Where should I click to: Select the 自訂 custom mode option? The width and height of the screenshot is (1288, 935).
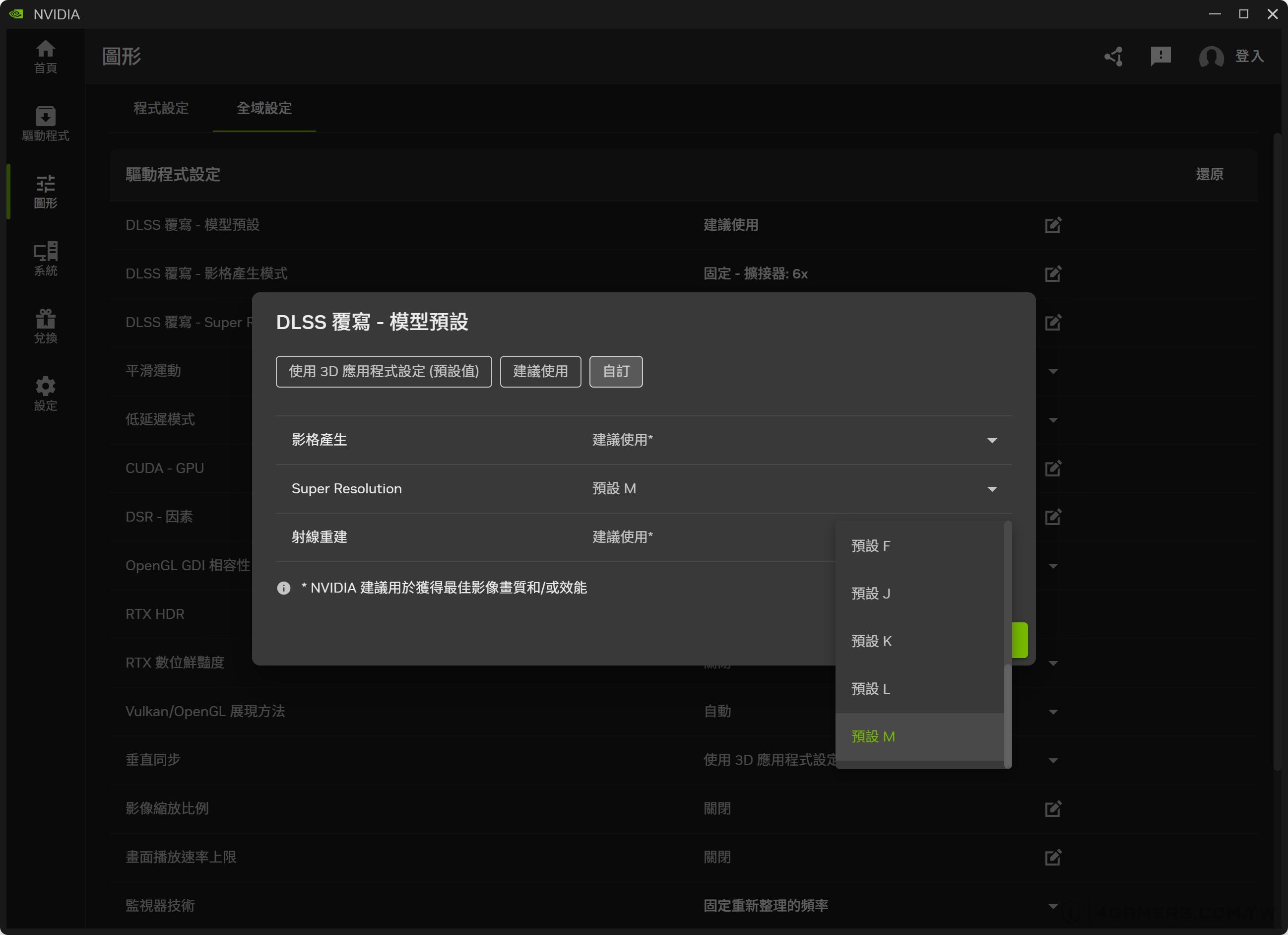point(616,371)
